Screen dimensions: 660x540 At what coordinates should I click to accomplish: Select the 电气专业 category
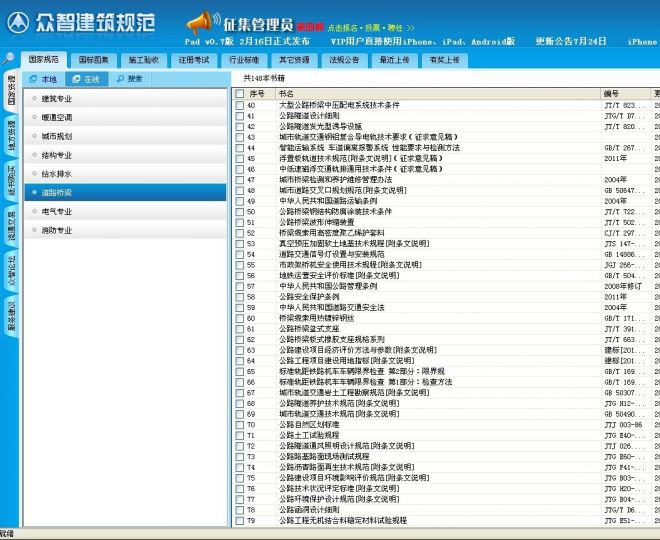pos(125,212)
